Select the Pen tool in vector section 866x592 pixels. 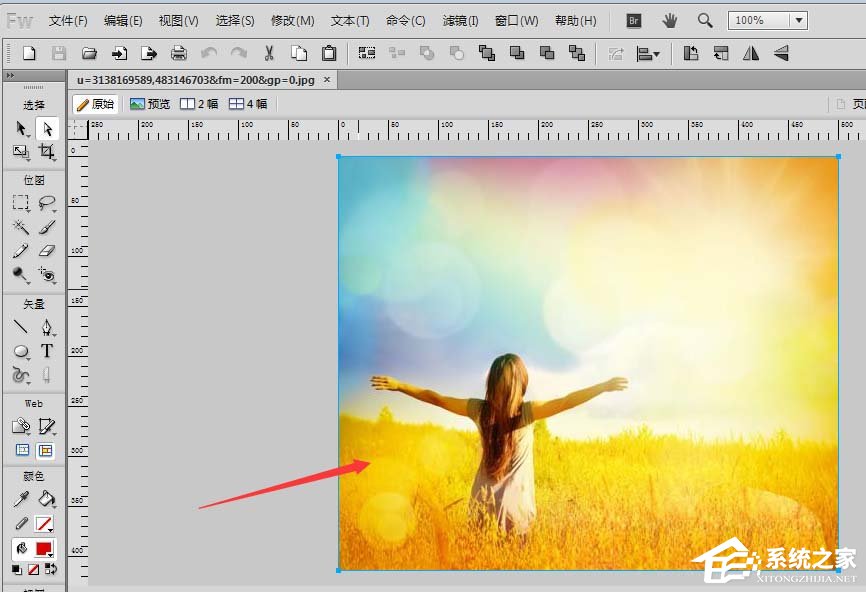[x=47, y=327]
